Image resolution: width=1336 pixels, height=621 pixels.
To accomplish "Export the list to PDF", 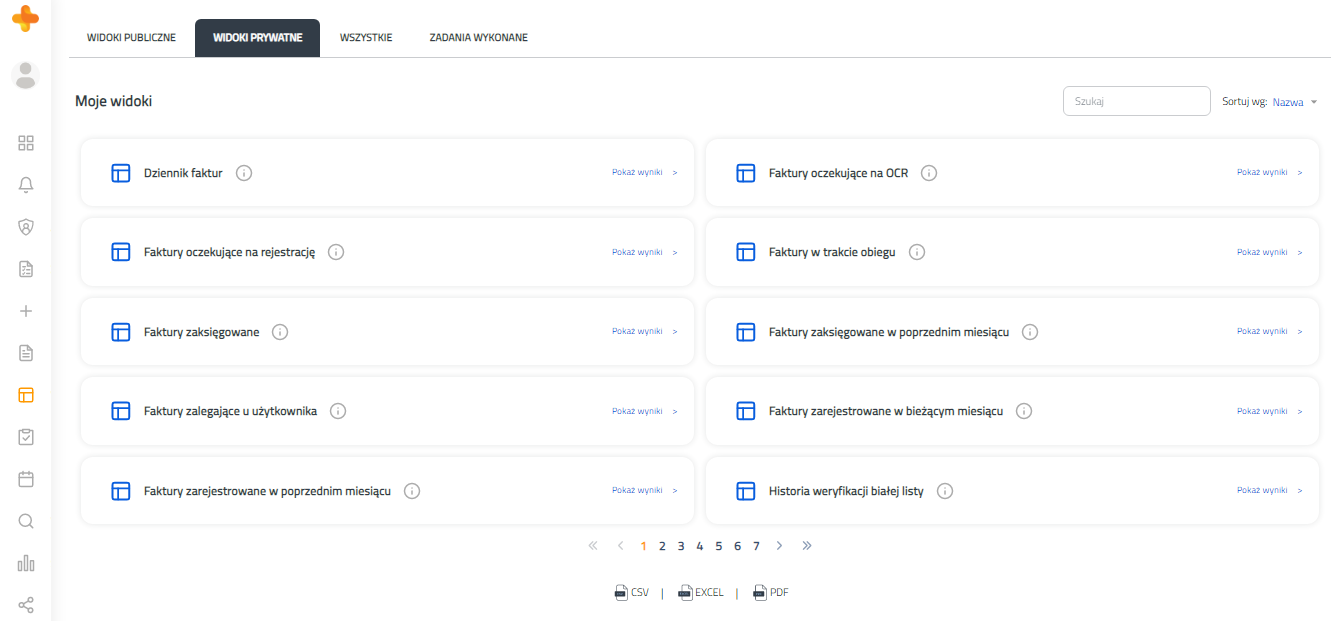I will (771, 592).
